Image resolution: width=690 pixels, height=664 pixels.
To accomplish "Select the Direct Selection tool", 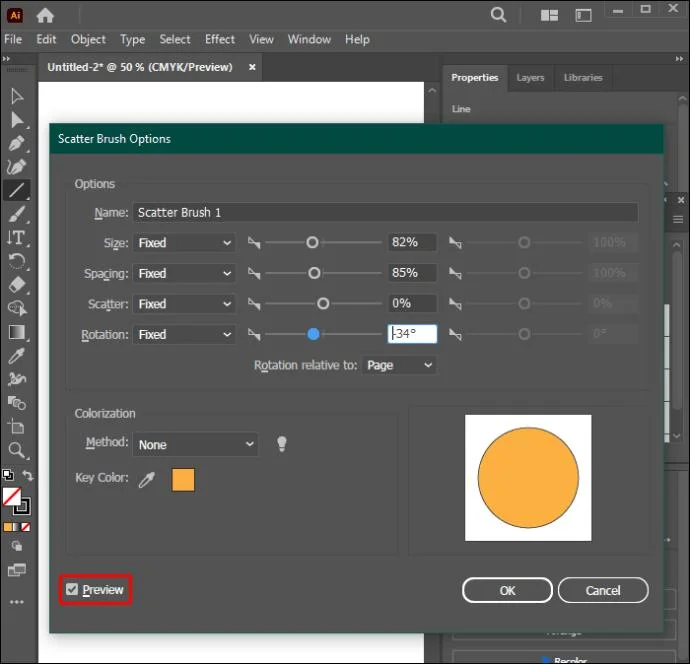I will pos(17,120).
